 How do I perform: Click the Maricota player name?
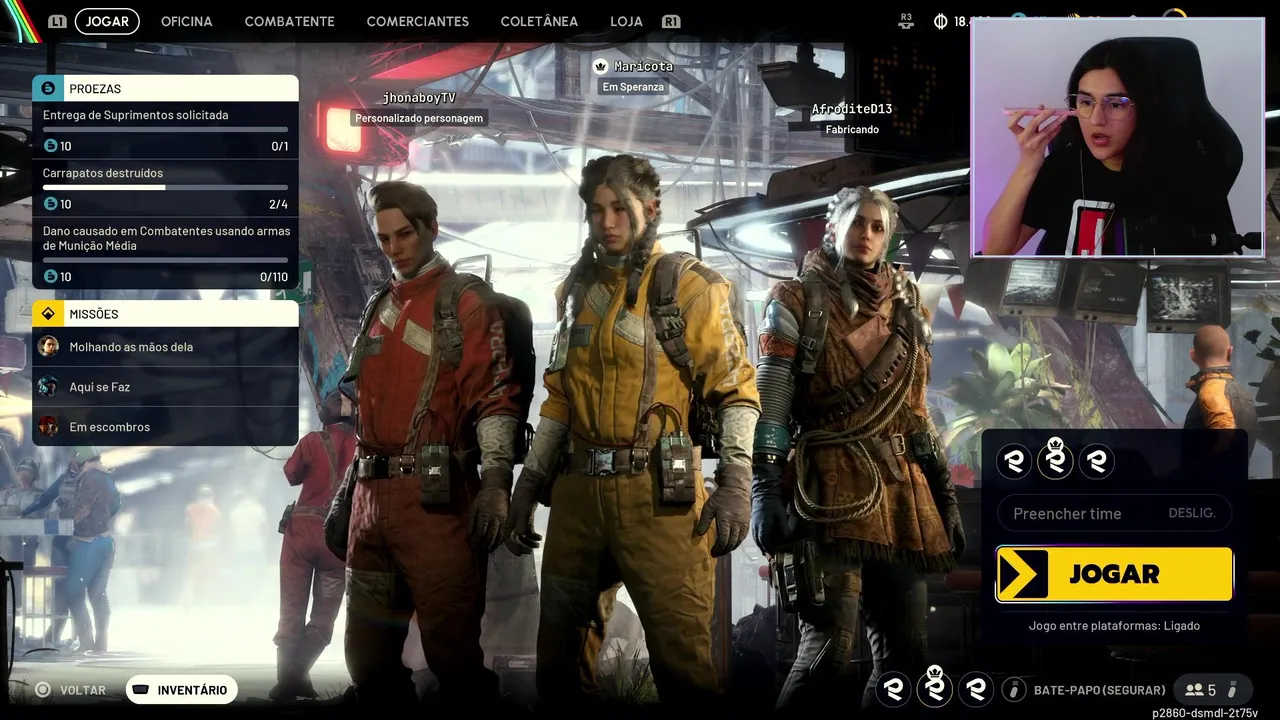(x=643, y=66)
